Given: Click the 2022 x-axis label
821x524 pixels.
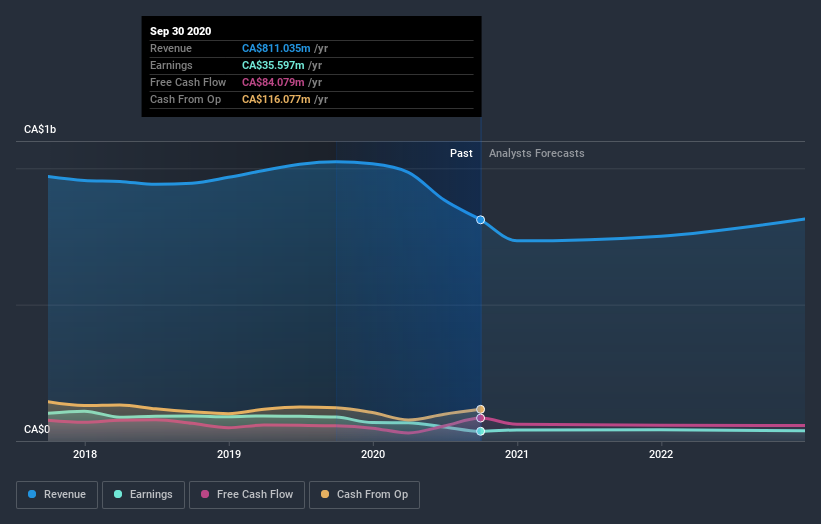Looking at the screenshot, I should 661,454.
